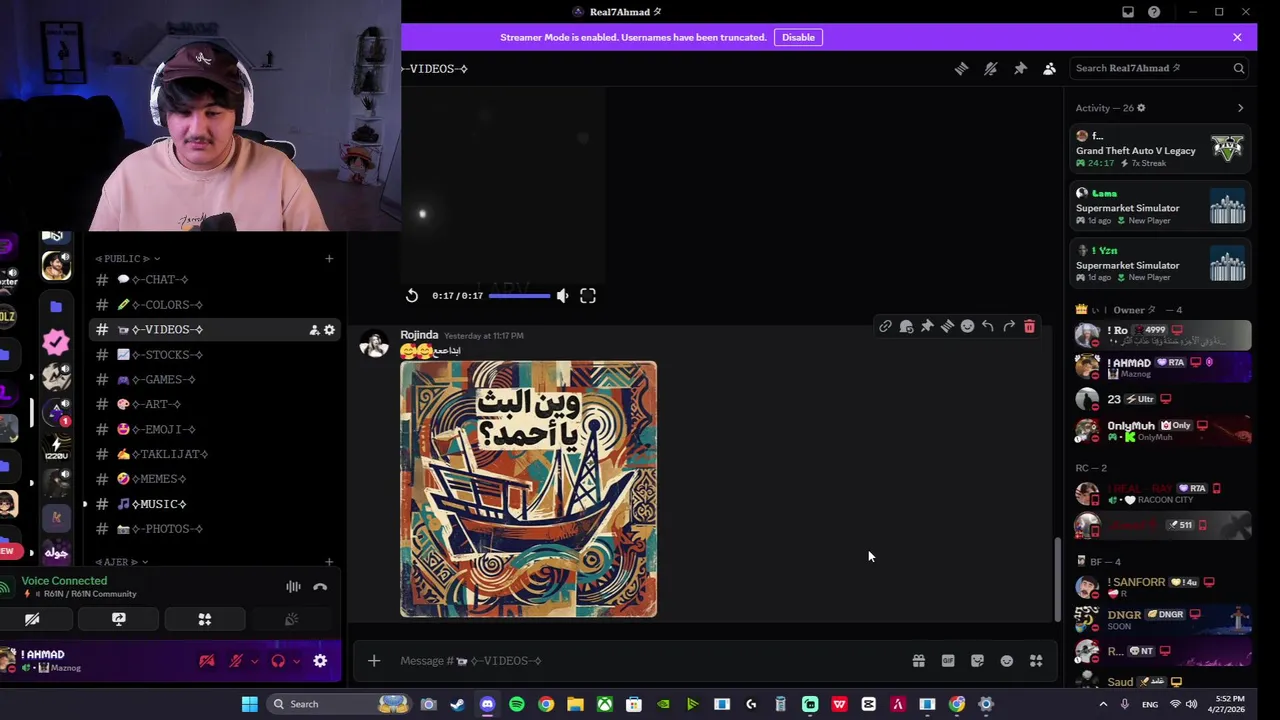Image resolution: width=1280 pixels, height=720 pixels.
Task: Open the video in fullscreen
Action: pos(588,295)
